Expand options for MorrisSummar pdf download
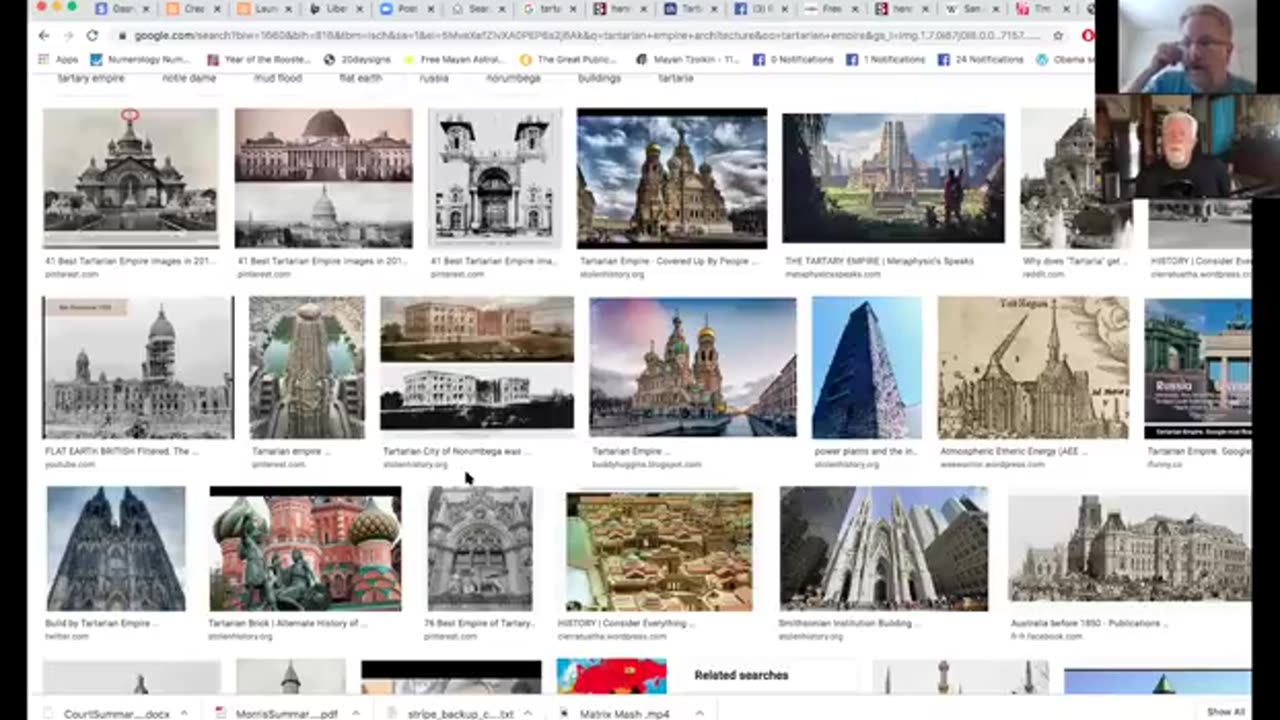This screenshot has width=1280, height=720. coord(358,713)
